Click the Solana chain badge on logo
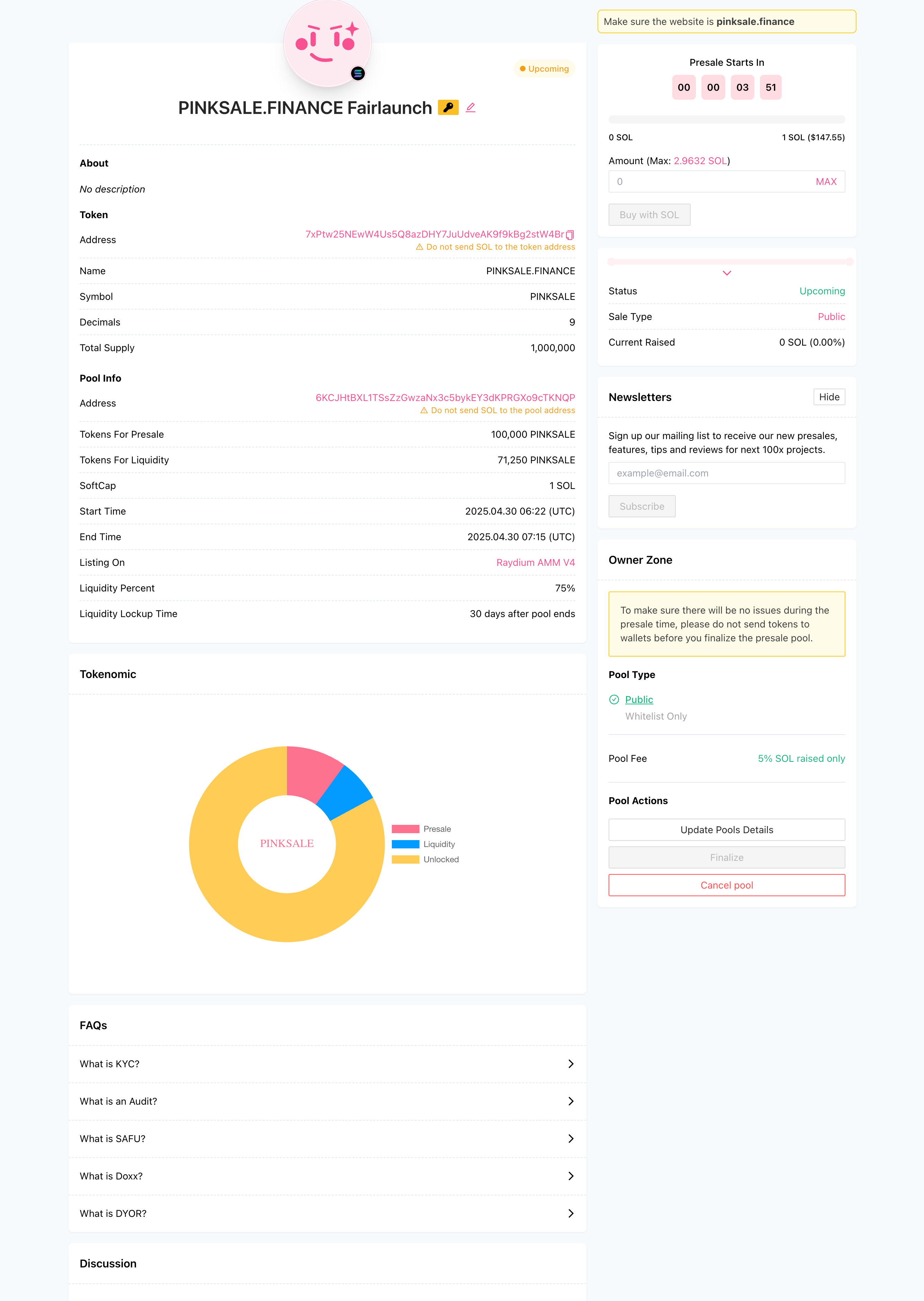924x1301 pixels. click(x=357, y=73)
